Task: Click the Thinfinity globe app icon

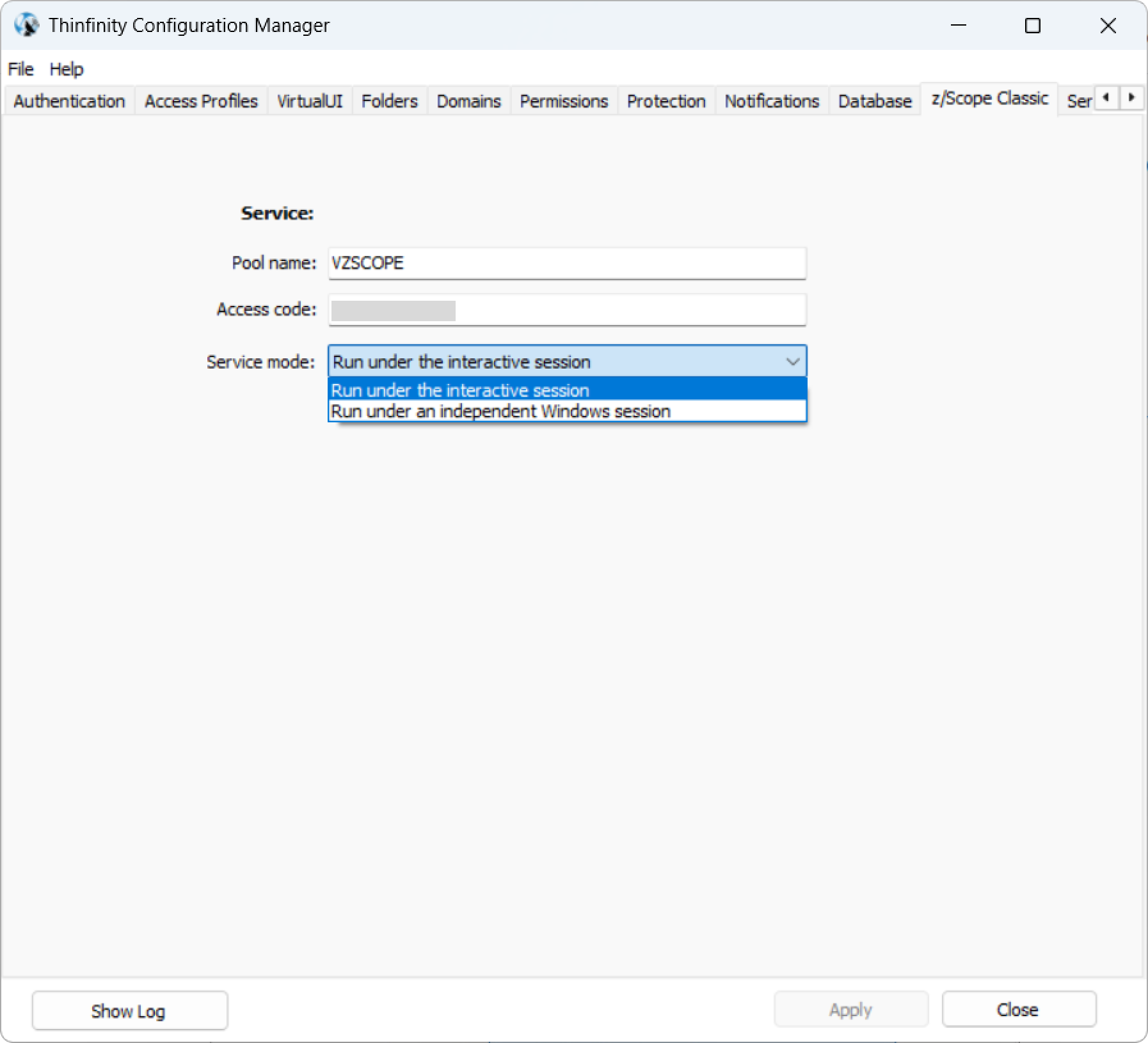Action: (26, 26)
